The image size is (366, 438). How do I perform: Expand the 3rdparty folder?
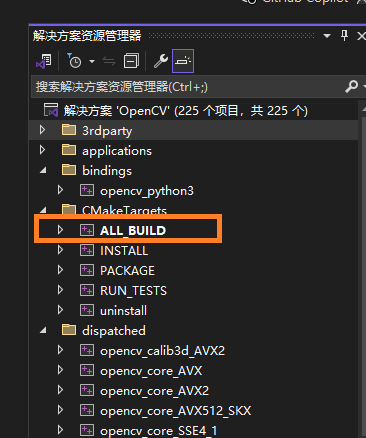coord(42,130)
